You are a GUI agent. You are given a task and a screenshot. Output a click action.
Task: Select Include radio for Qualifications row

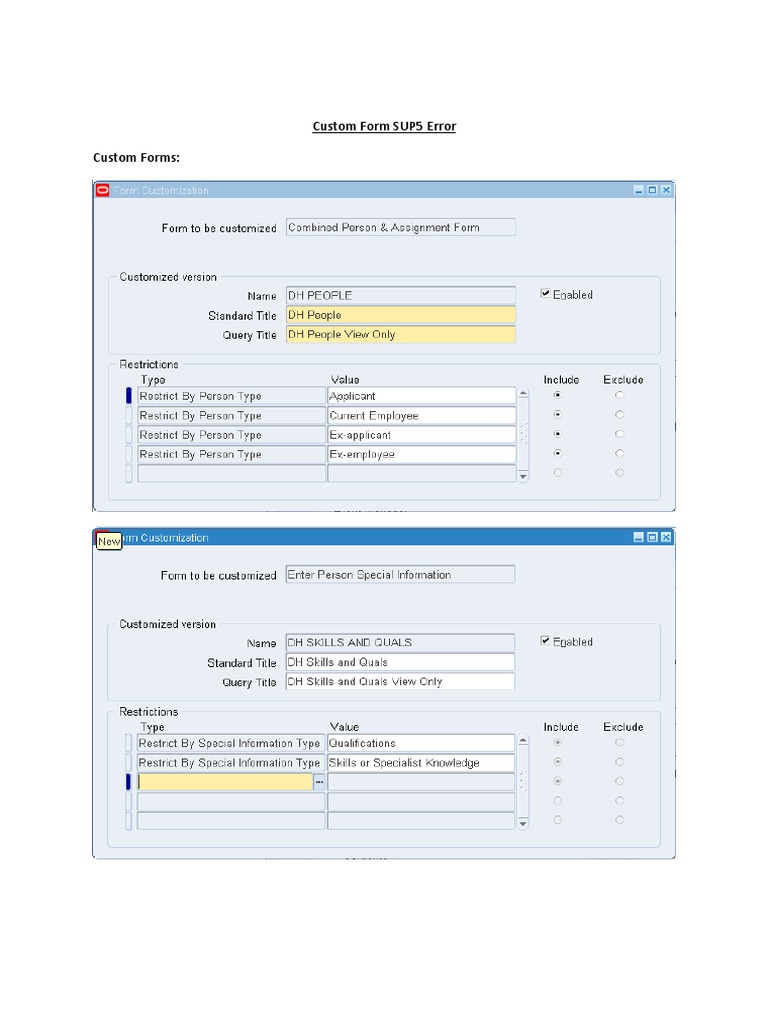(557, 743)
